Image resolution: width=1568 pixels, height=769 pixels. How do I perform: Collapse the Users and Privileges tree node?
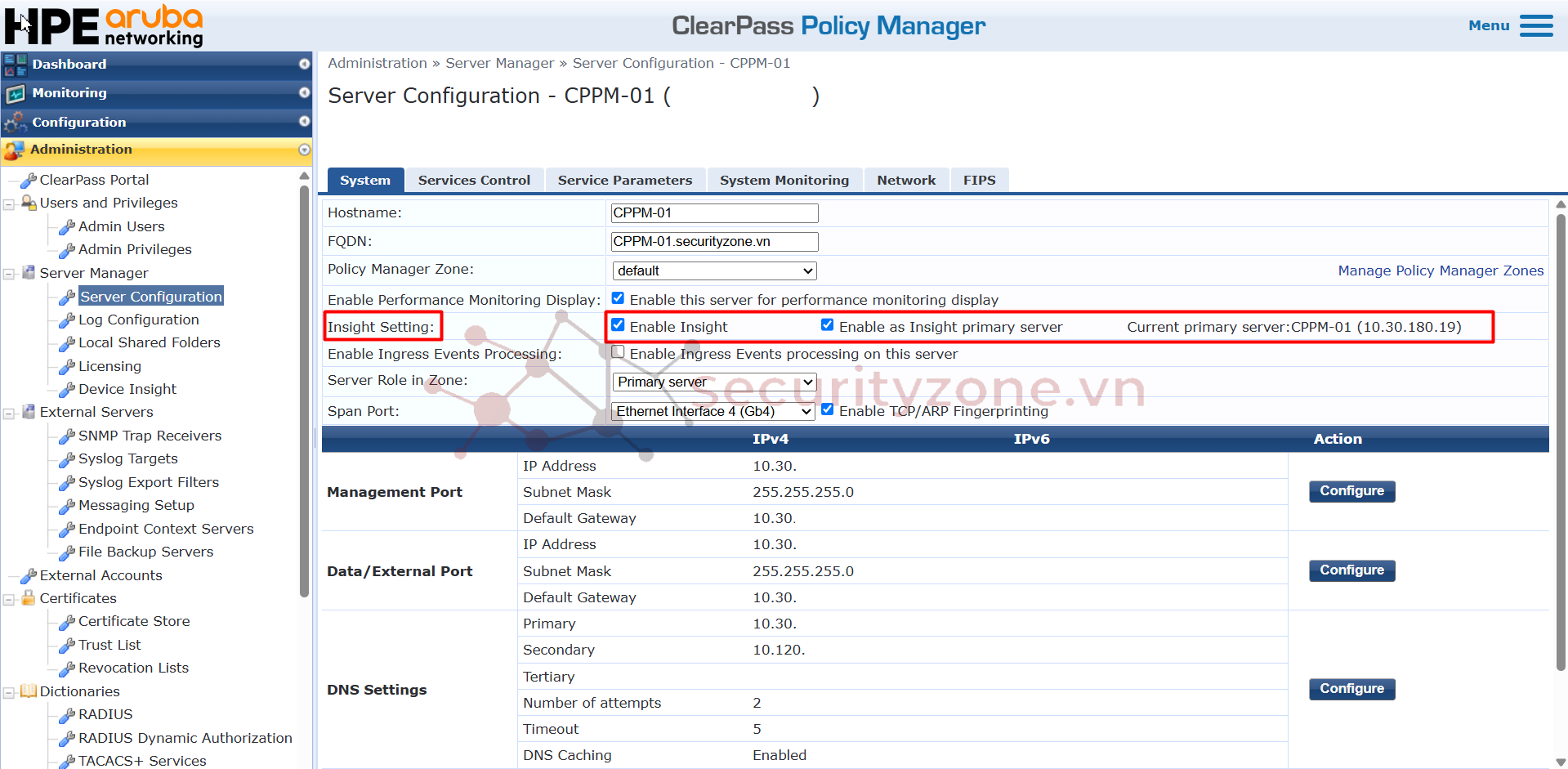click(9, 204)
